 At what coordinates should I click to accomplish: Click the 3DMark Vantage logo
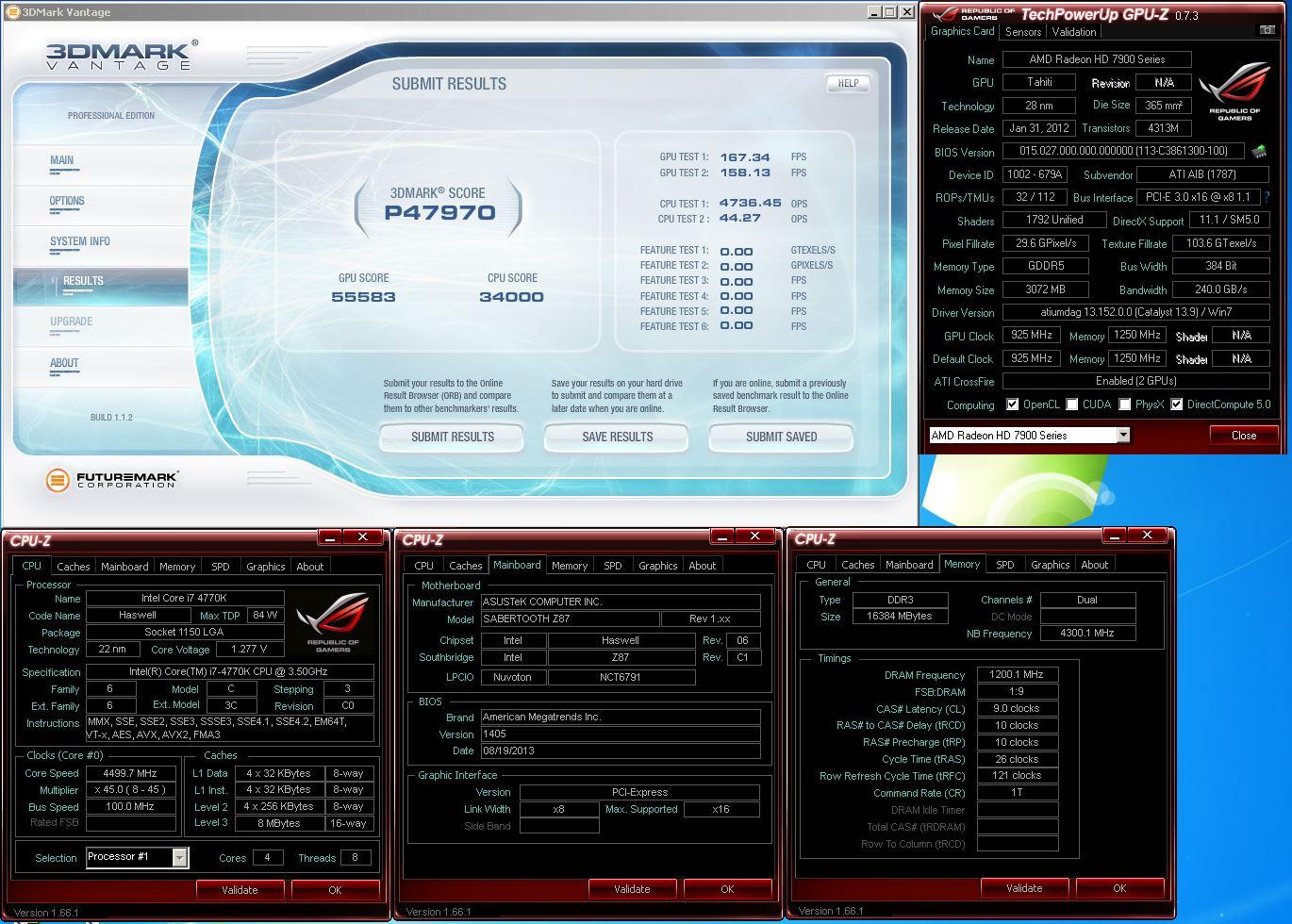pyautogui.click(x=122, y=56)
